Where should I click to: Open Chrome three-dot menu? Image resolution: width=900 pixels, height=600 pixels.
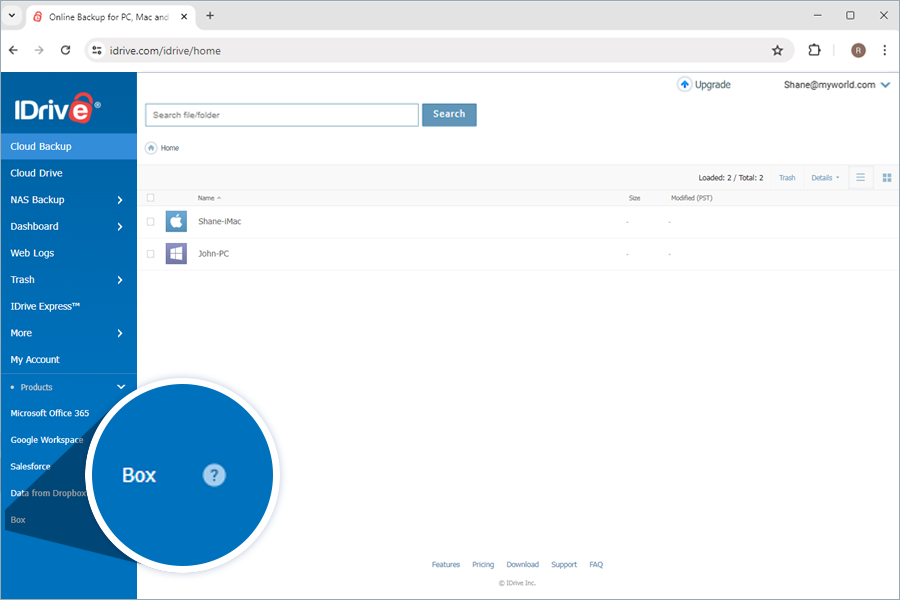885,51
